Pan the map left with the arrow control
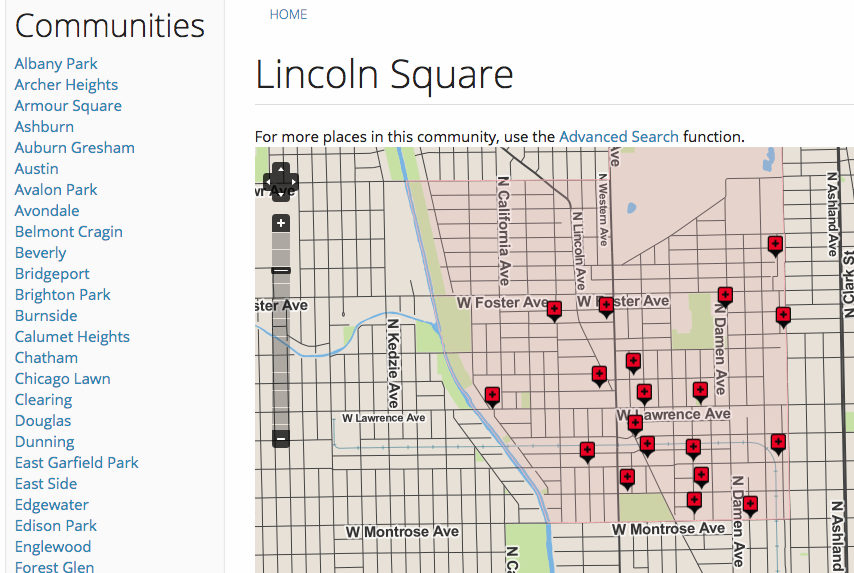The height and width of the screenshot is (573, 854). pyautogui.click(x=269, y=181)
